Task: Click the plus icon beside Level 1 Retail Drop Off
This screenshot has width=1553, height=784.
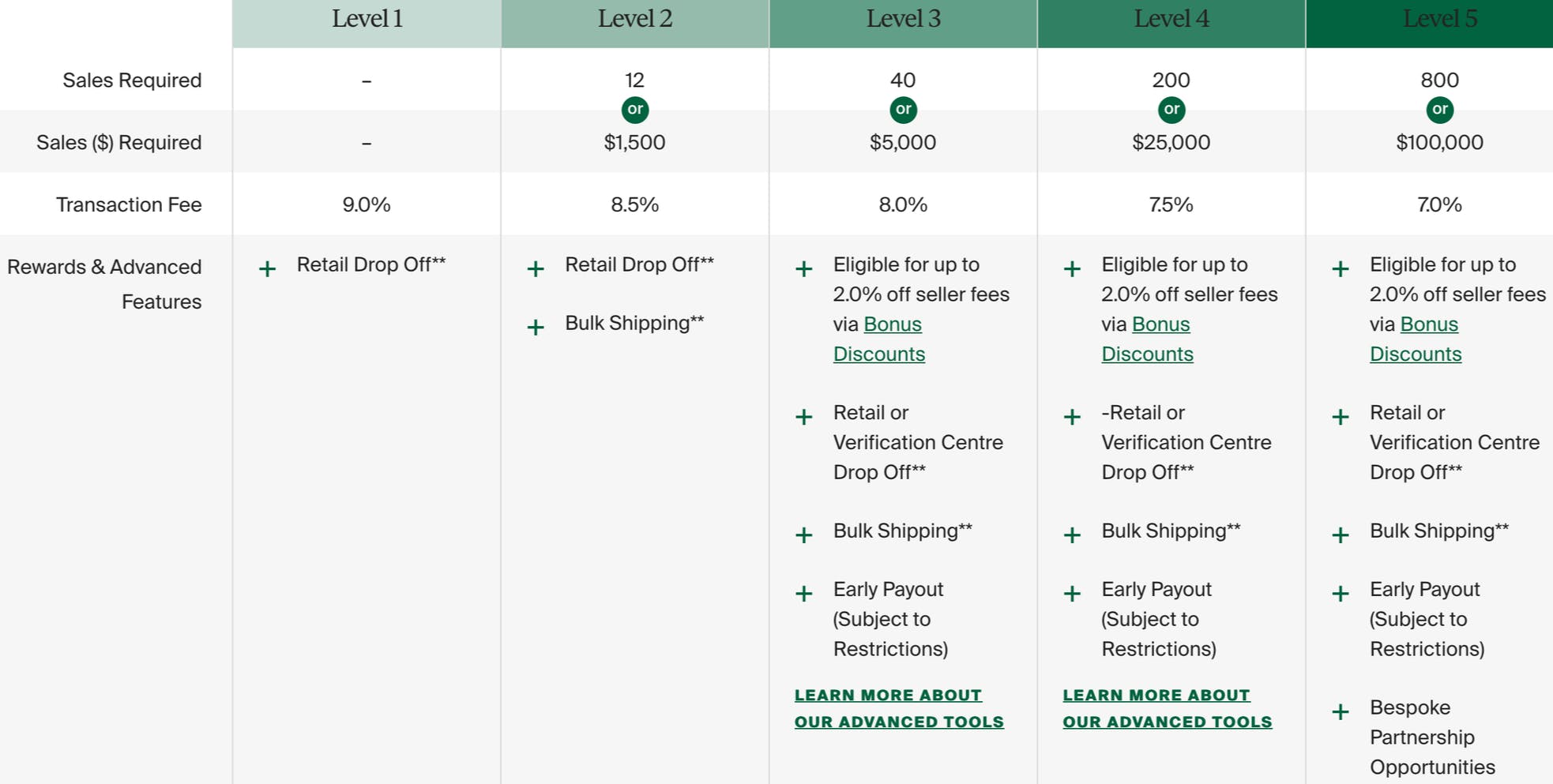Action: (x=268, y=269)
